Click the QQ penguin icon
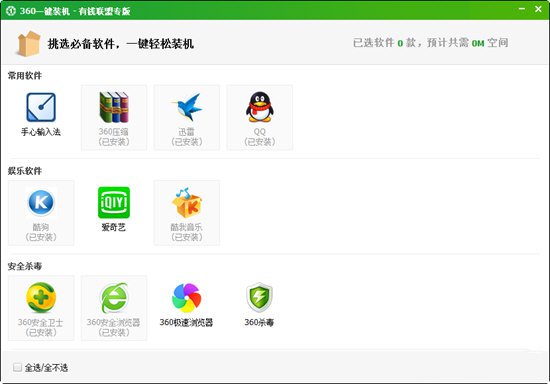Viewport: 550px width, 384px height. [260, 107]
